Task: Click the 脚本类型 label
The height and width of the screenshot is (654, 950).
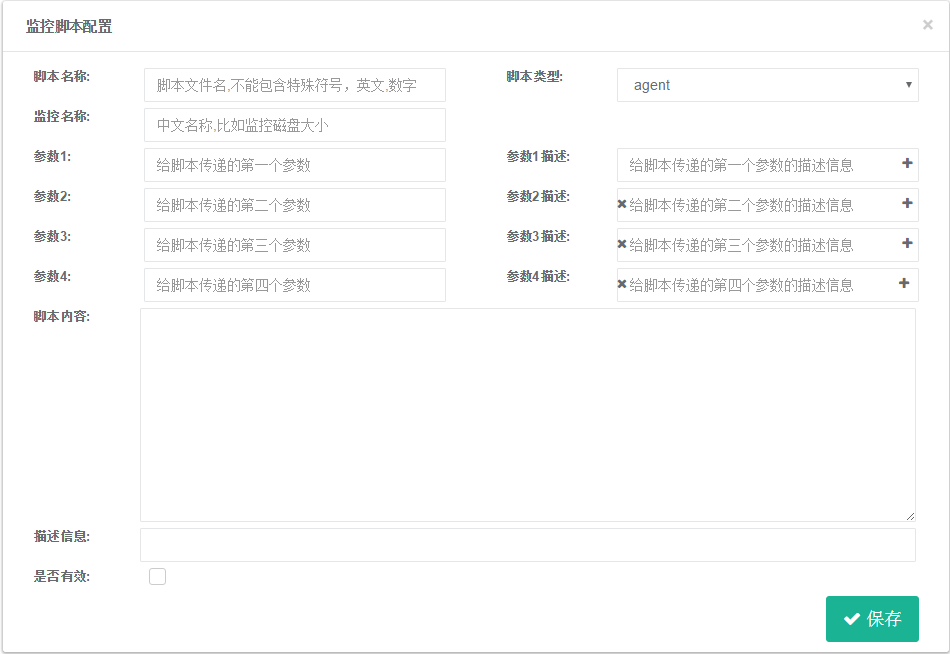Action: click(x=535, y=76)
